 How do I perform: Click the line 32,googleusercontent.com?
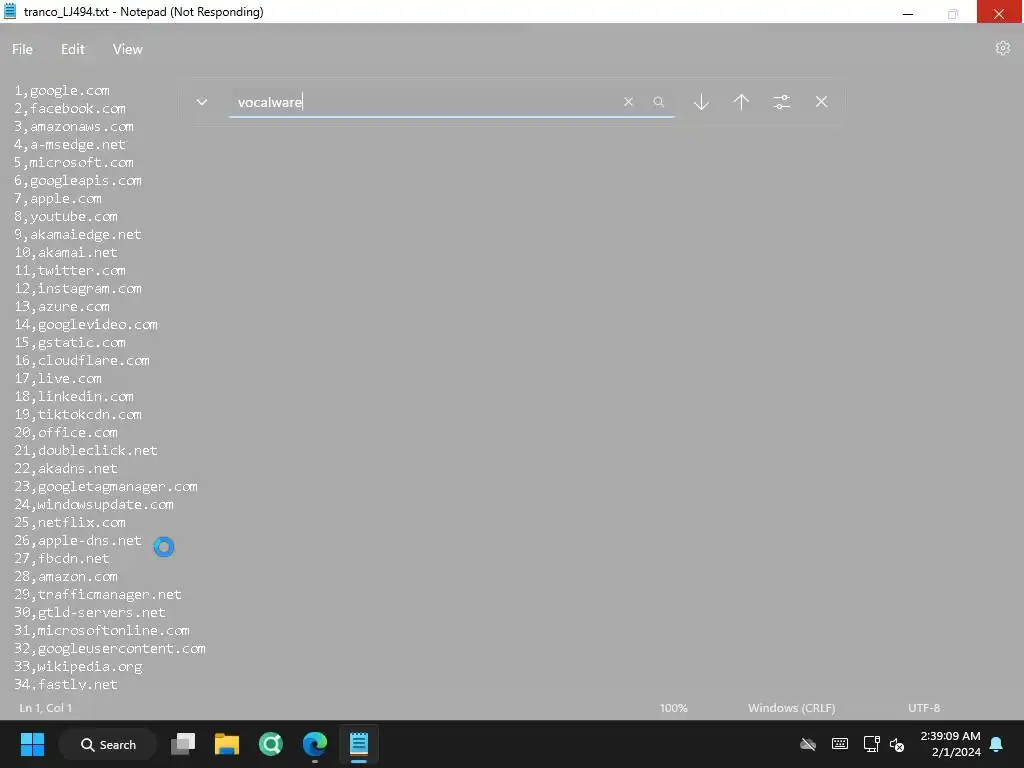tap(110, 648)
